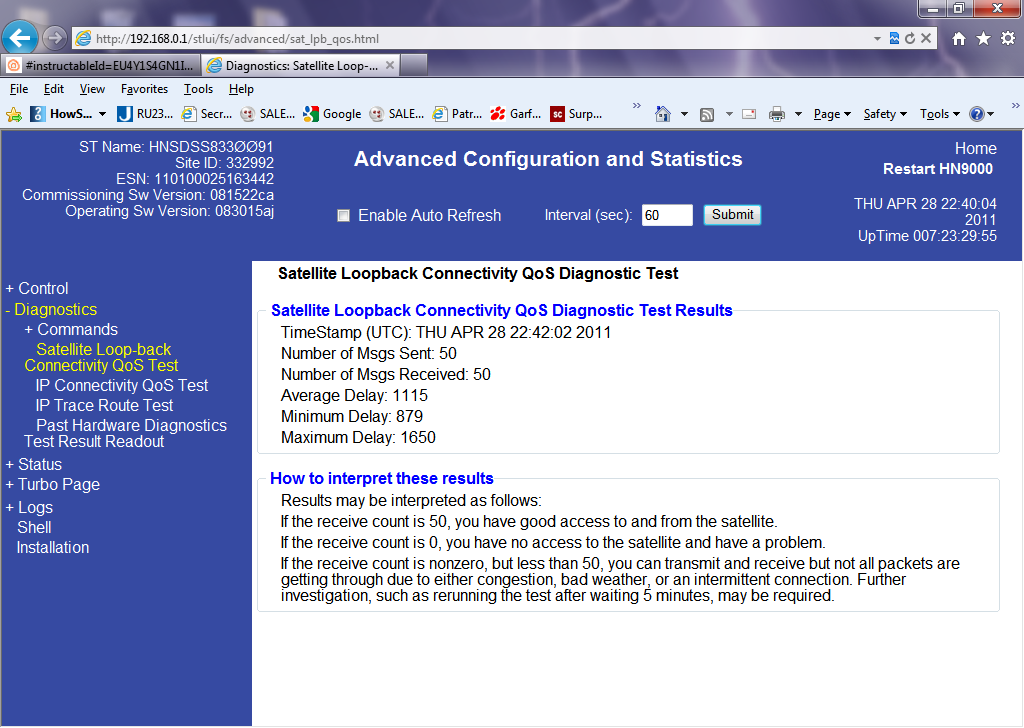Close the Diagnostics Satellite Loop tab

click(390, 65)
